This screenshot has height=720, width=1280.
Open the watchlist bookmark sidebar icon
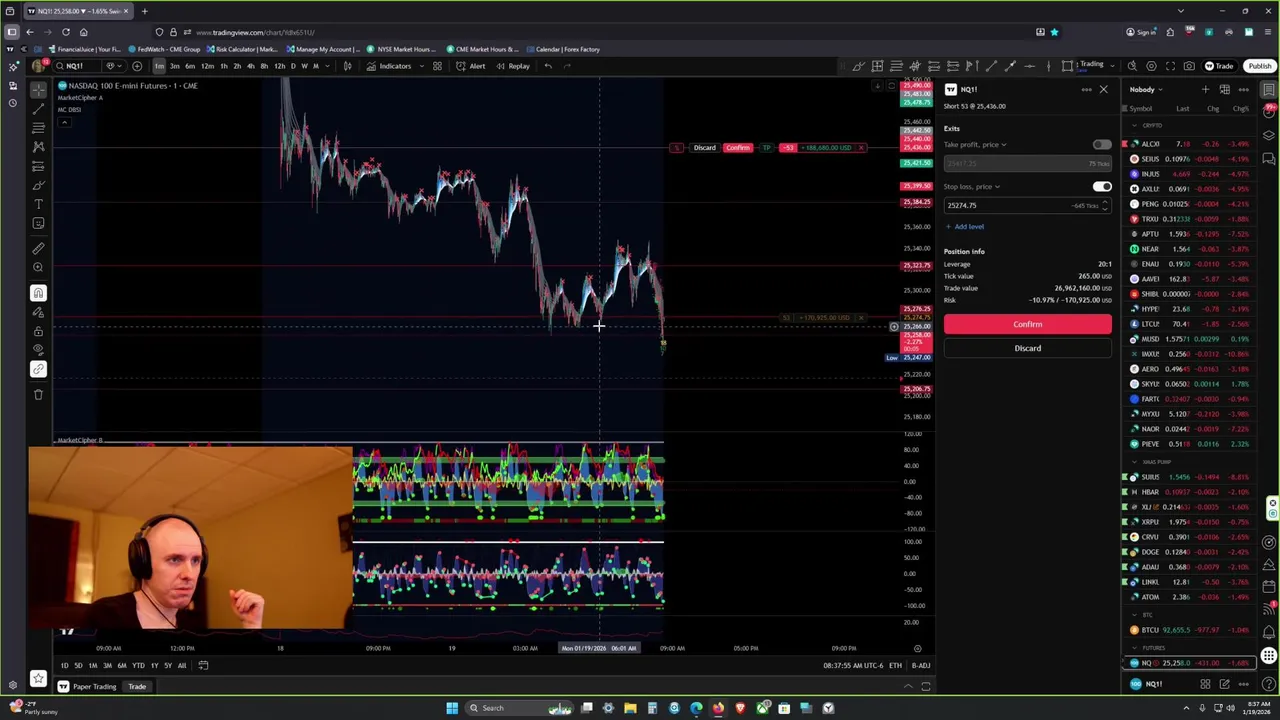tap(1268, 89)
